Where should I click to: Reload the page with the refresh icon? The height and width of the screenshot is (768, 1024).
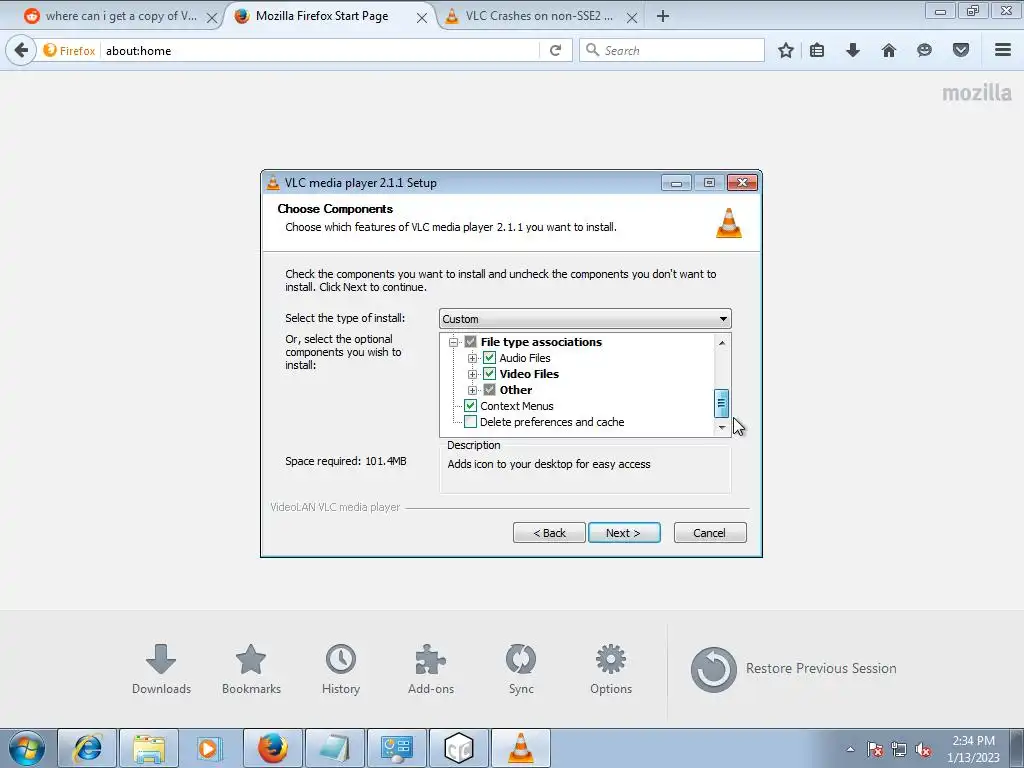click(x=555, y=50)
